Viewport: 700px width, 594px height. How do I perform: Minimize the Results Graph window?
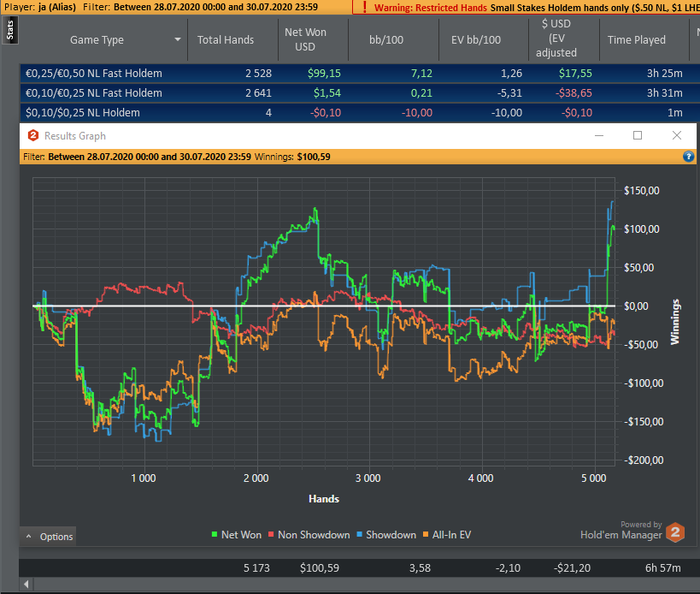coord(599,135)
